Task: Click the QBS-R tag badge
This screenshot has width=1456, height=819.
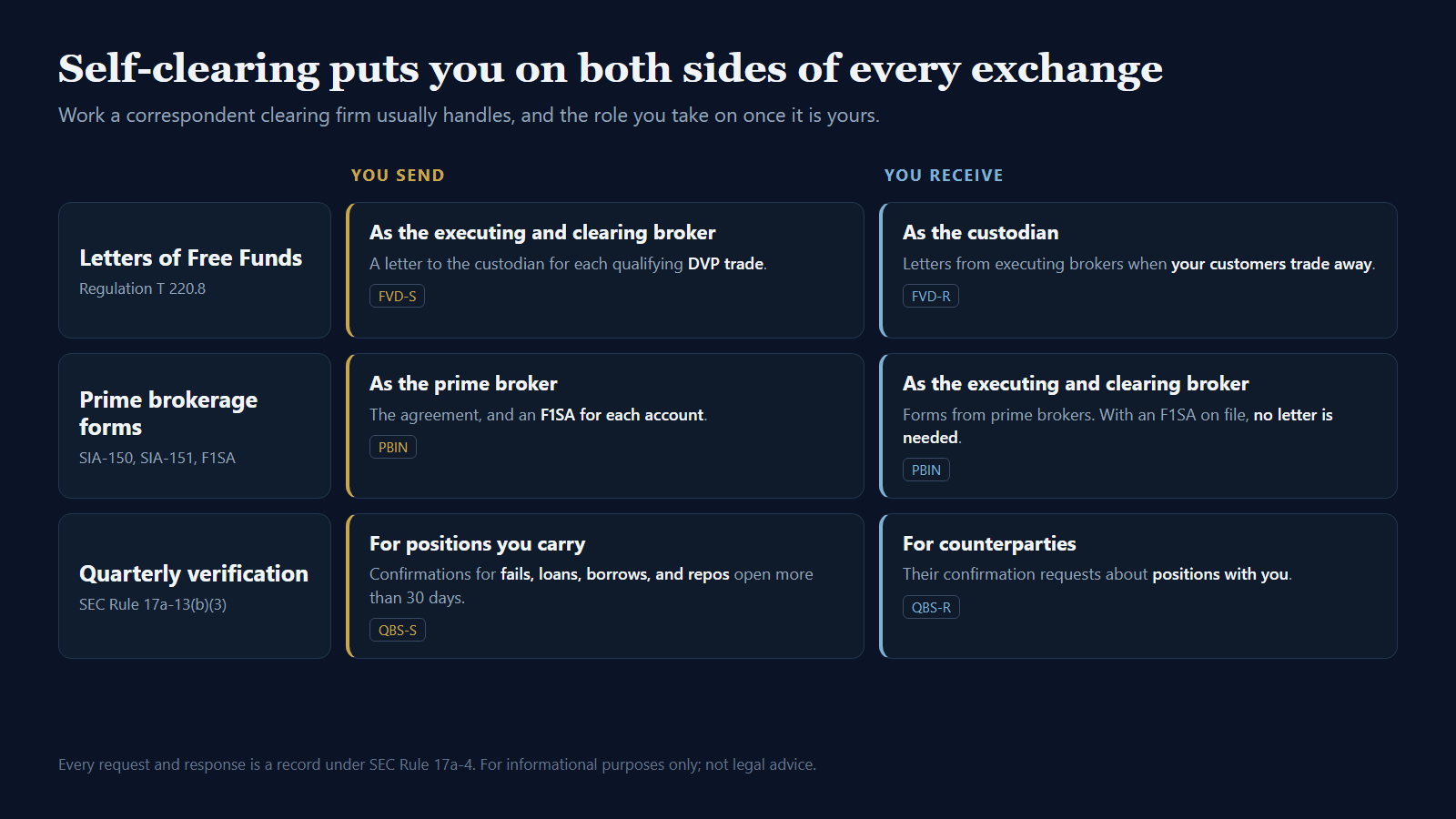Action: [931, 607]
